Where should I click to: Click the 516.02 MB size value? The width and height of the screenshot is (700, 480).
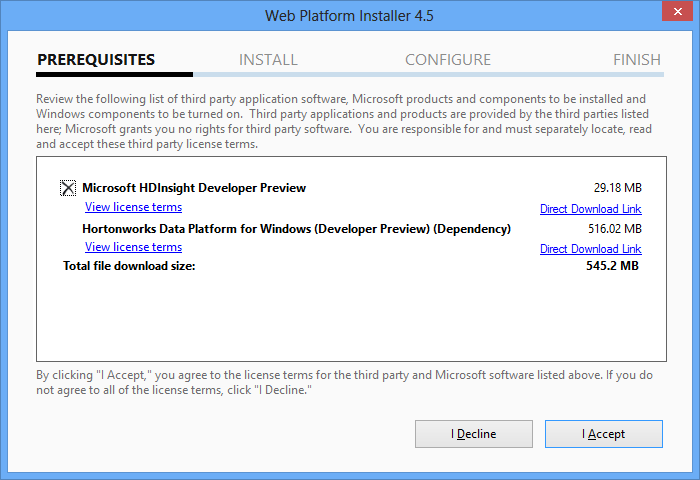pos(615,229)
